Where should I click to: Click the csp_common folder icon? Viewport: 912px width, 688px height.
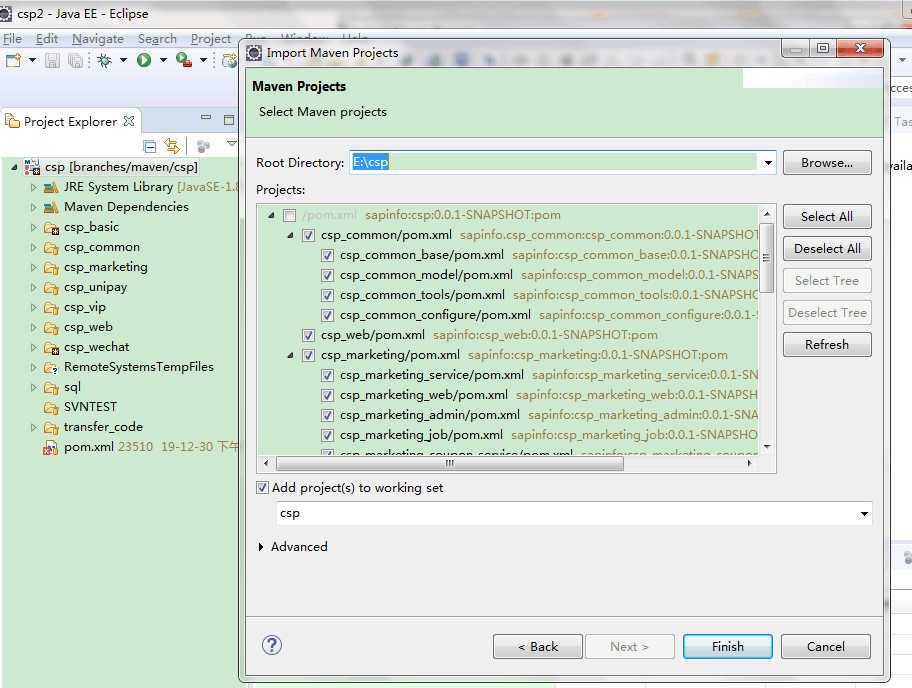(x=51, y=248)
